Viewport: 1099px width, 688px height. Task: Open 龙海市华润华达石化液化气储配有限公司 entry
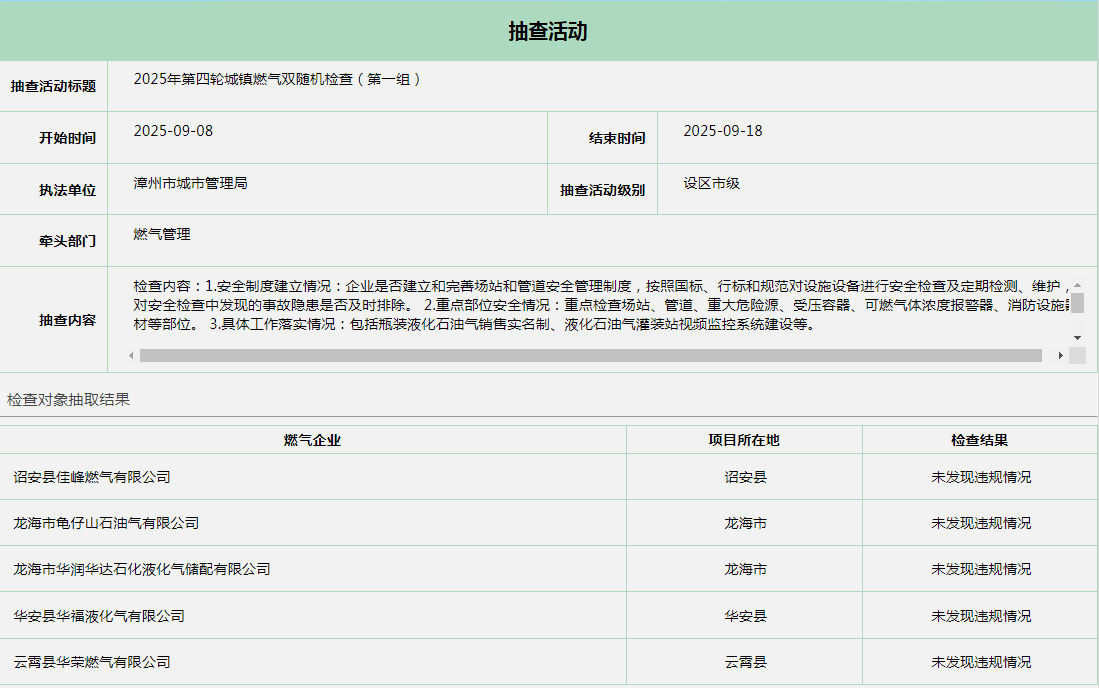[x=142, y=569]
